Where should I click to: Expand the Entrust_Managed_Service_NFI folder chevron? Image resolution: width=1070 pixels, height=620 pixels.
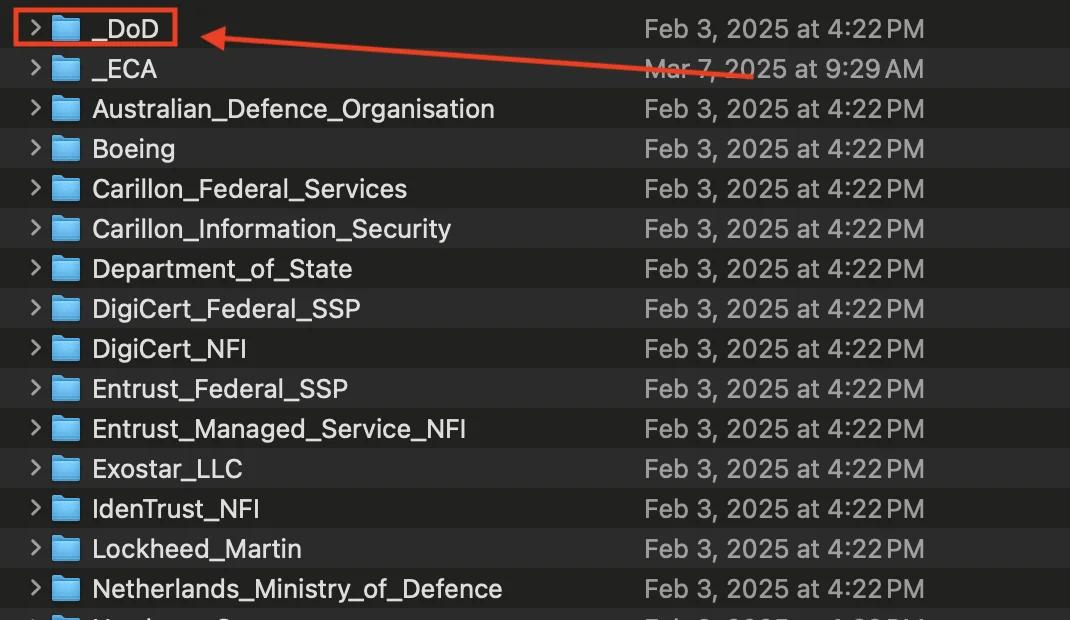point(35,428)
